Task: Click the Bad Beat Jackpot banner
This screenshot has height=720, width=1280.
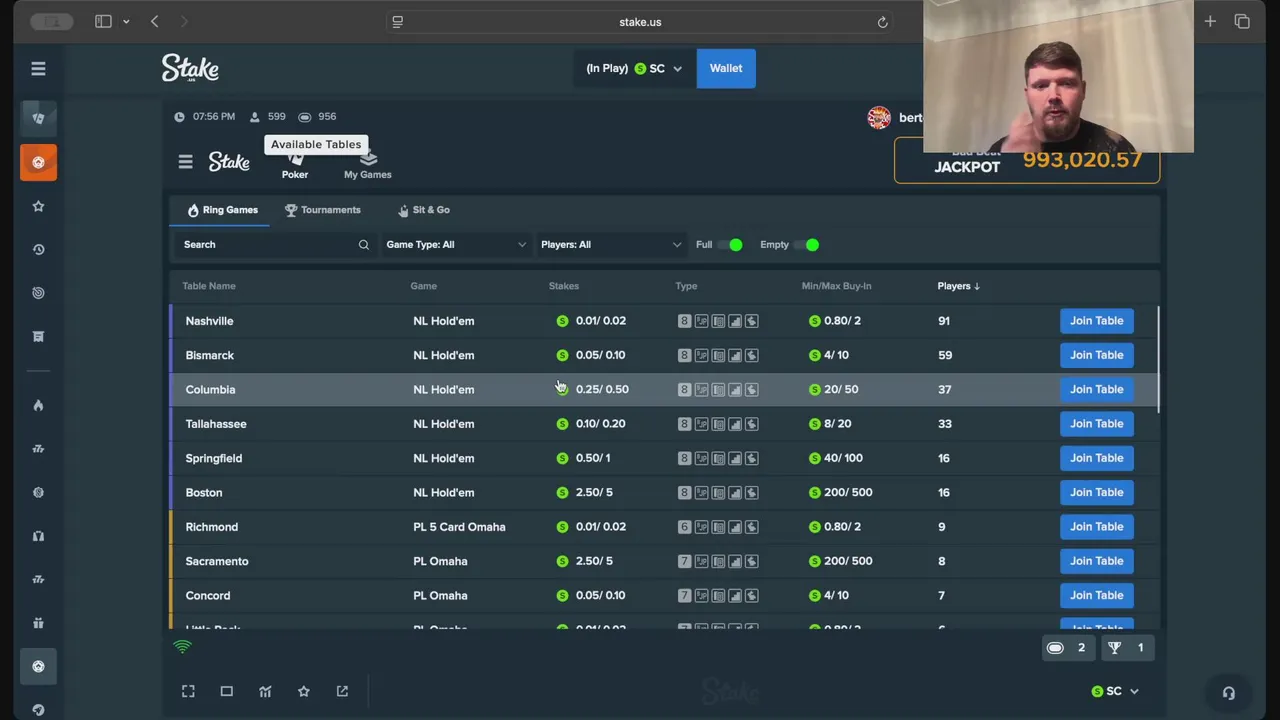Action: tap(1027, 161)
